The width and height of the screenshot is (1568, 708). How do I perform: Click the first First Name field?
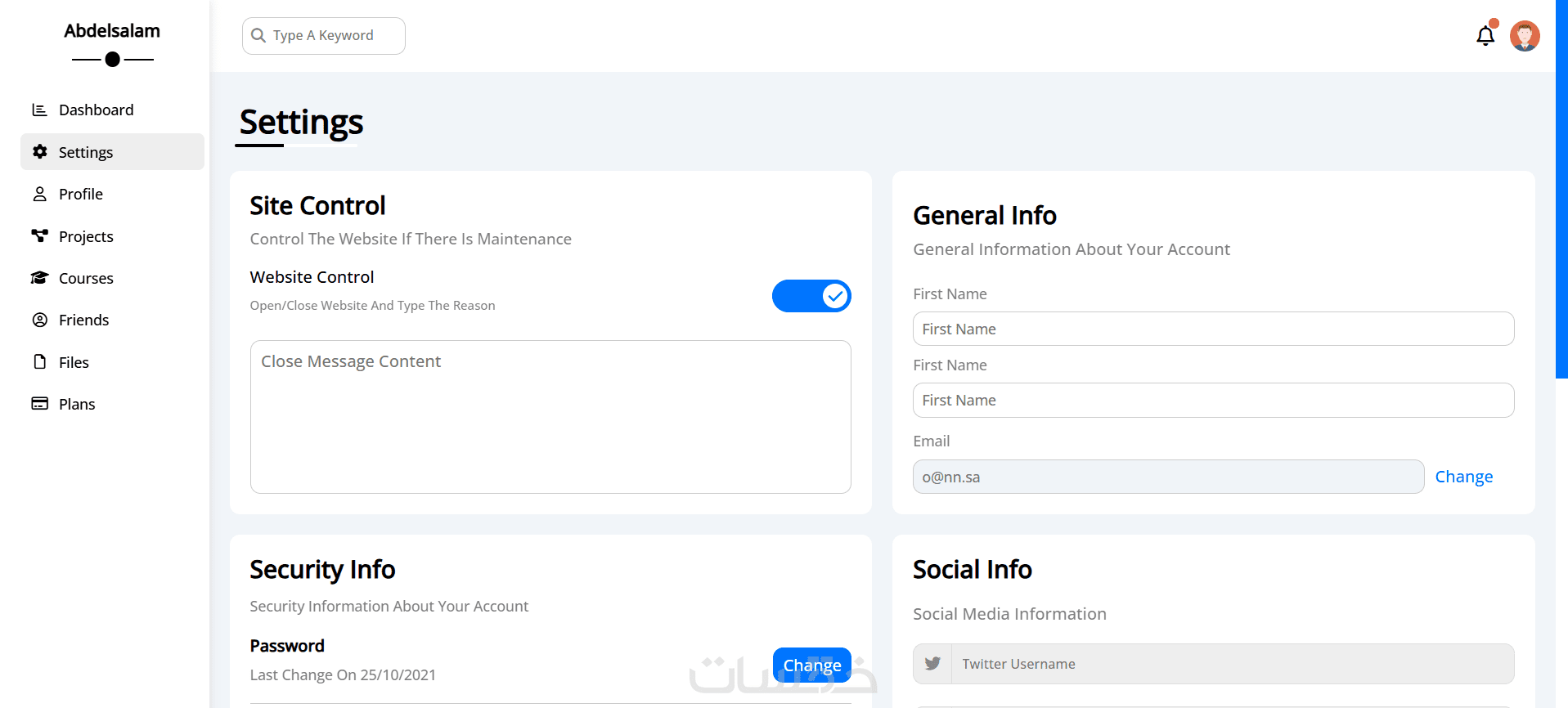coord(1213,329)
